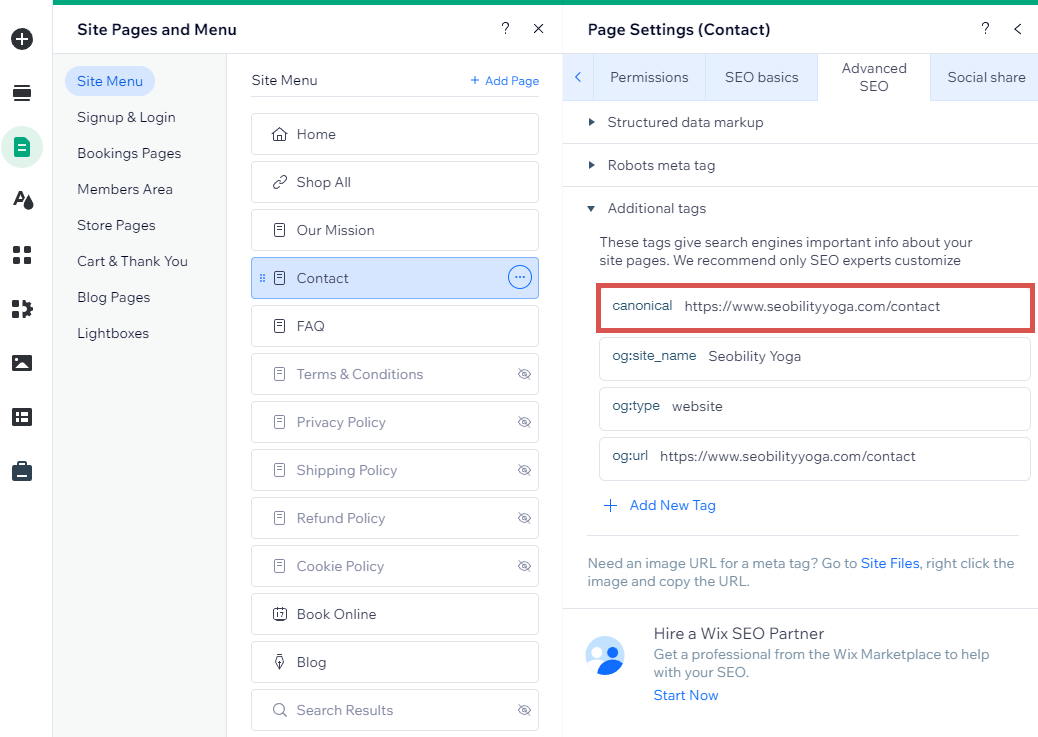The image size is (1038, 737).
Task: Click the green Pages icon in sidebar
Action: pyautogui.click(x=22, y=147)
